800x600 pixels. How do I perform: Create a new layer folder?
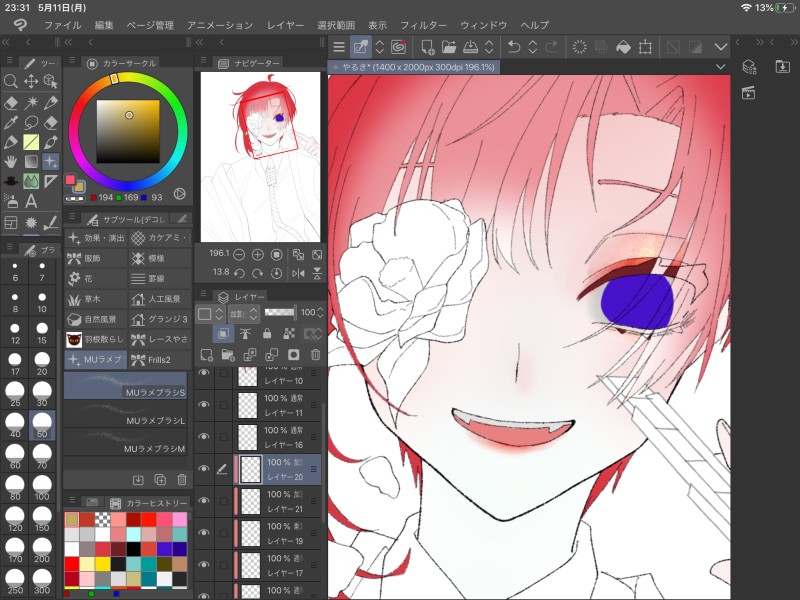pyautogui.click(x=228, y=355)
